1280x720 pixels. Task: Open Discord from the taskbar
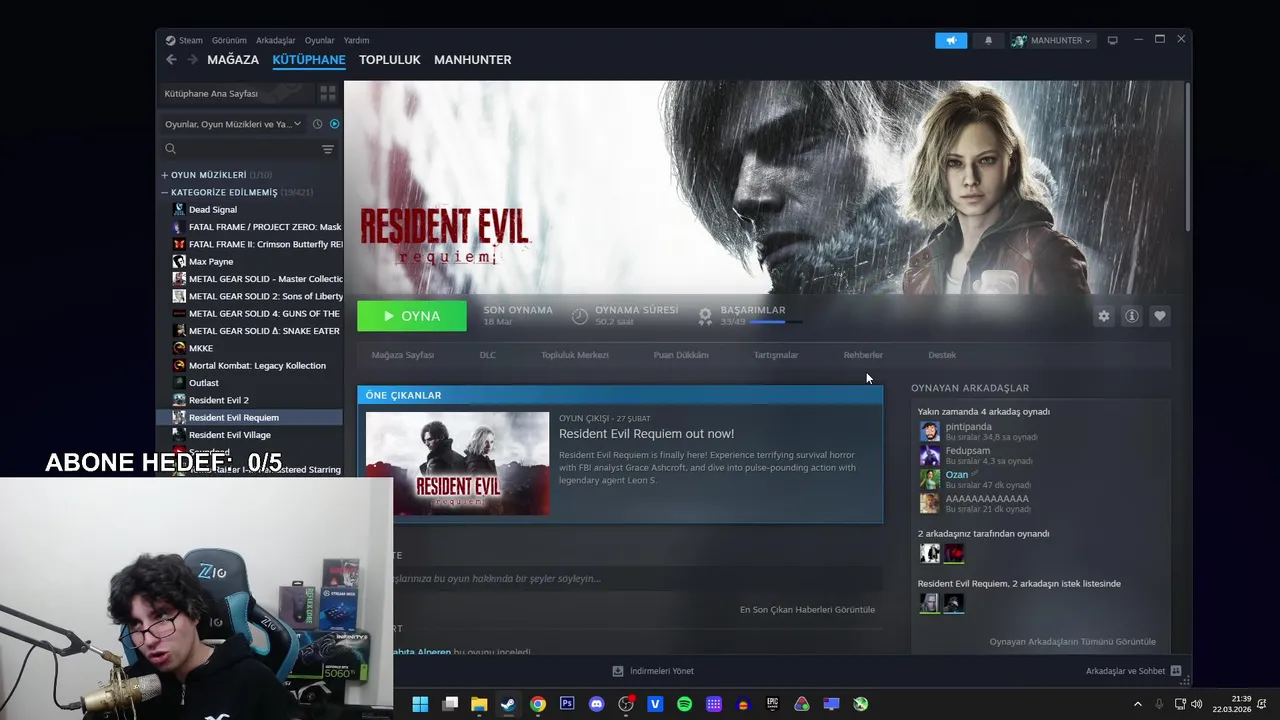(597, 704)
